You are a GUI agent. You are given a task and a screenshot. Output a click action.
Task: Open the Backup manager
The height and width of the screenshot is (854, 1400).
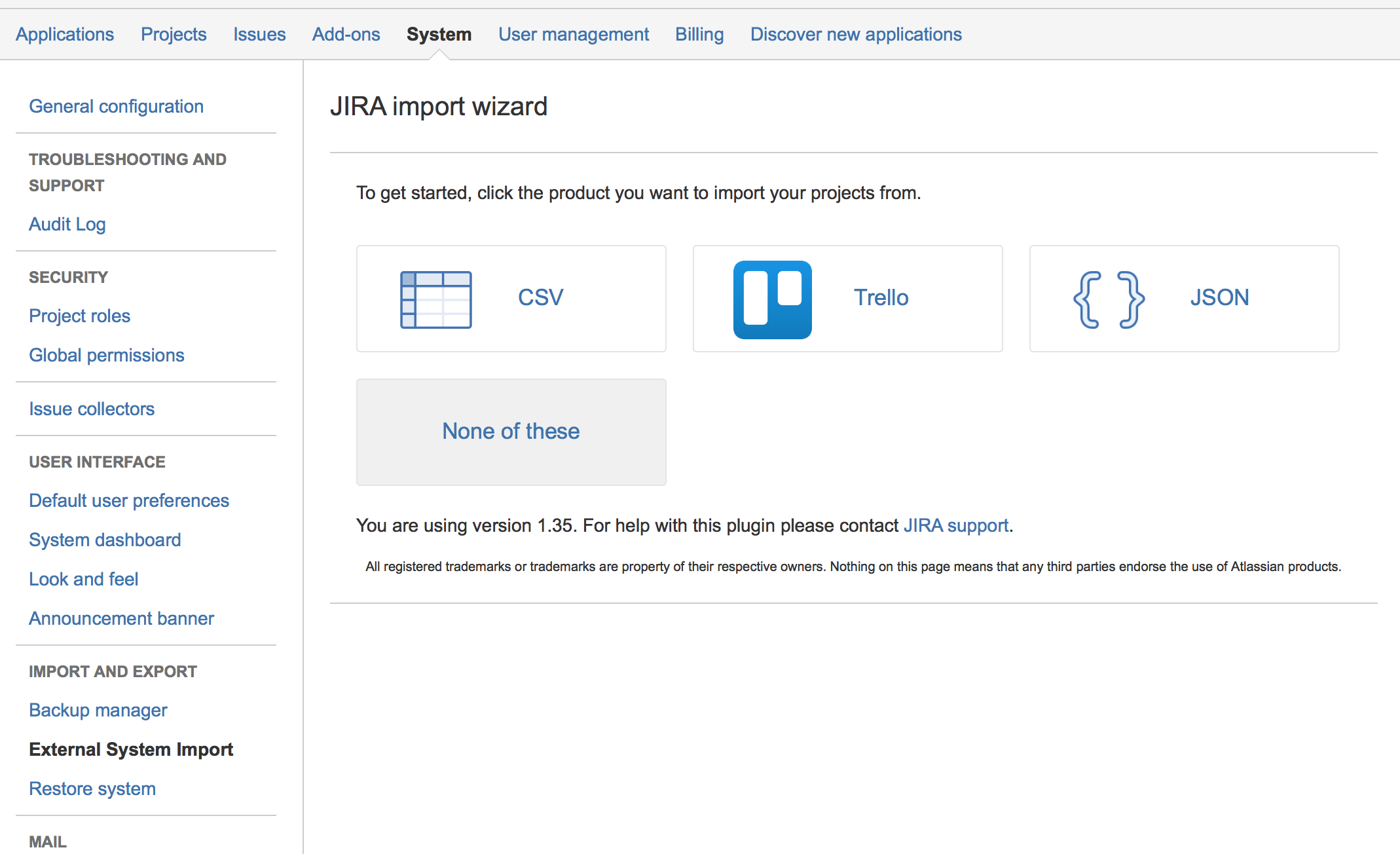click(98, 710)
